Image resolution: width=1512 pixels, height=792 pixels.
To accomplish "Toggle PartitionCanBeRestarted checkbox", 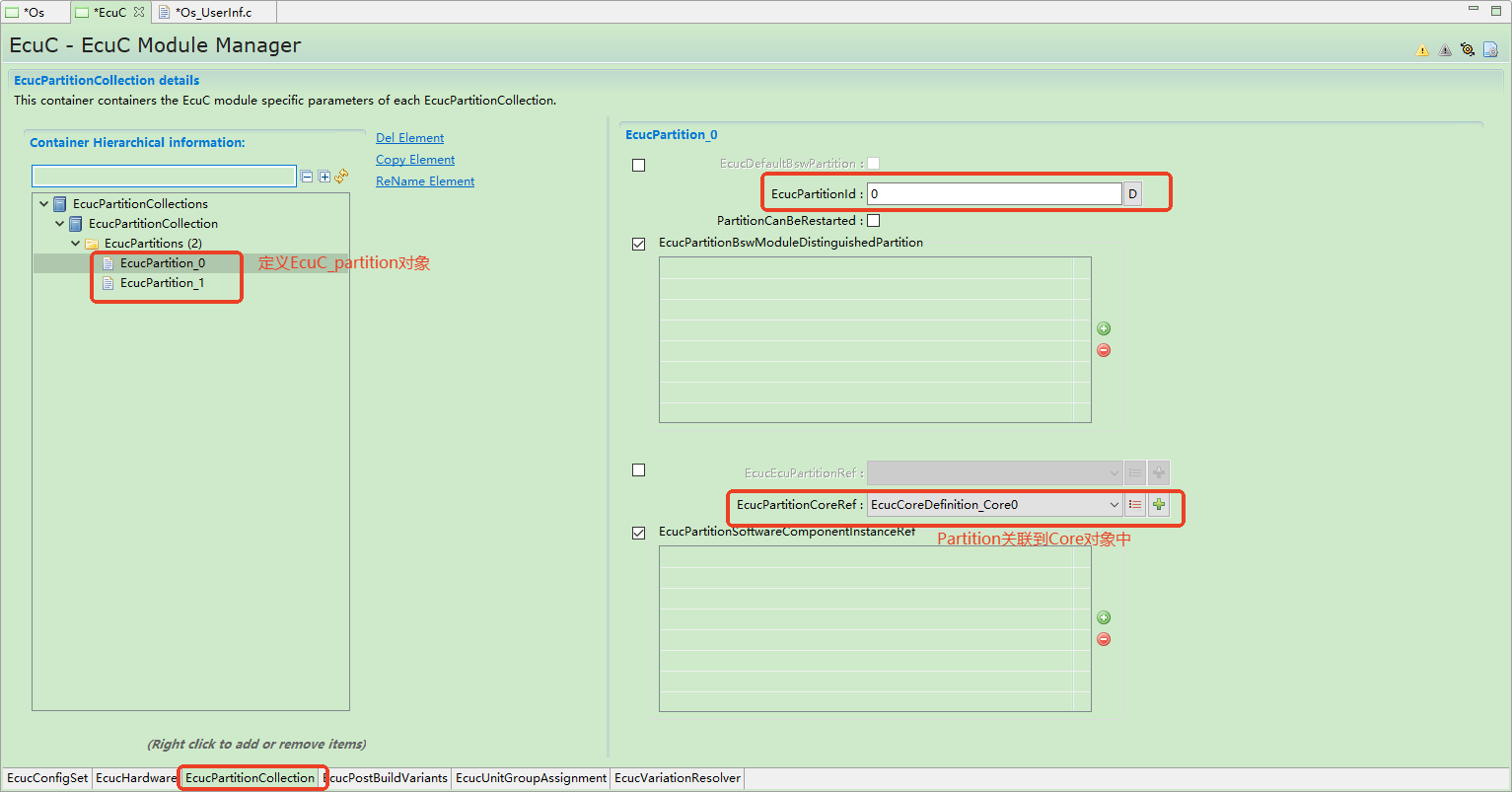I will [x=873, y=221].
